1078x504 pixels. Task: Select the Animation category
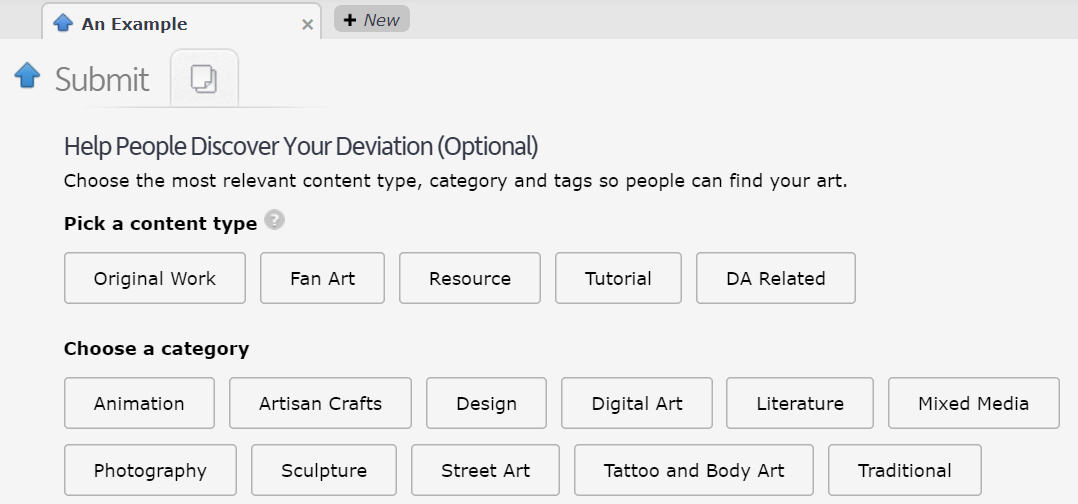[x=139, y=403]
